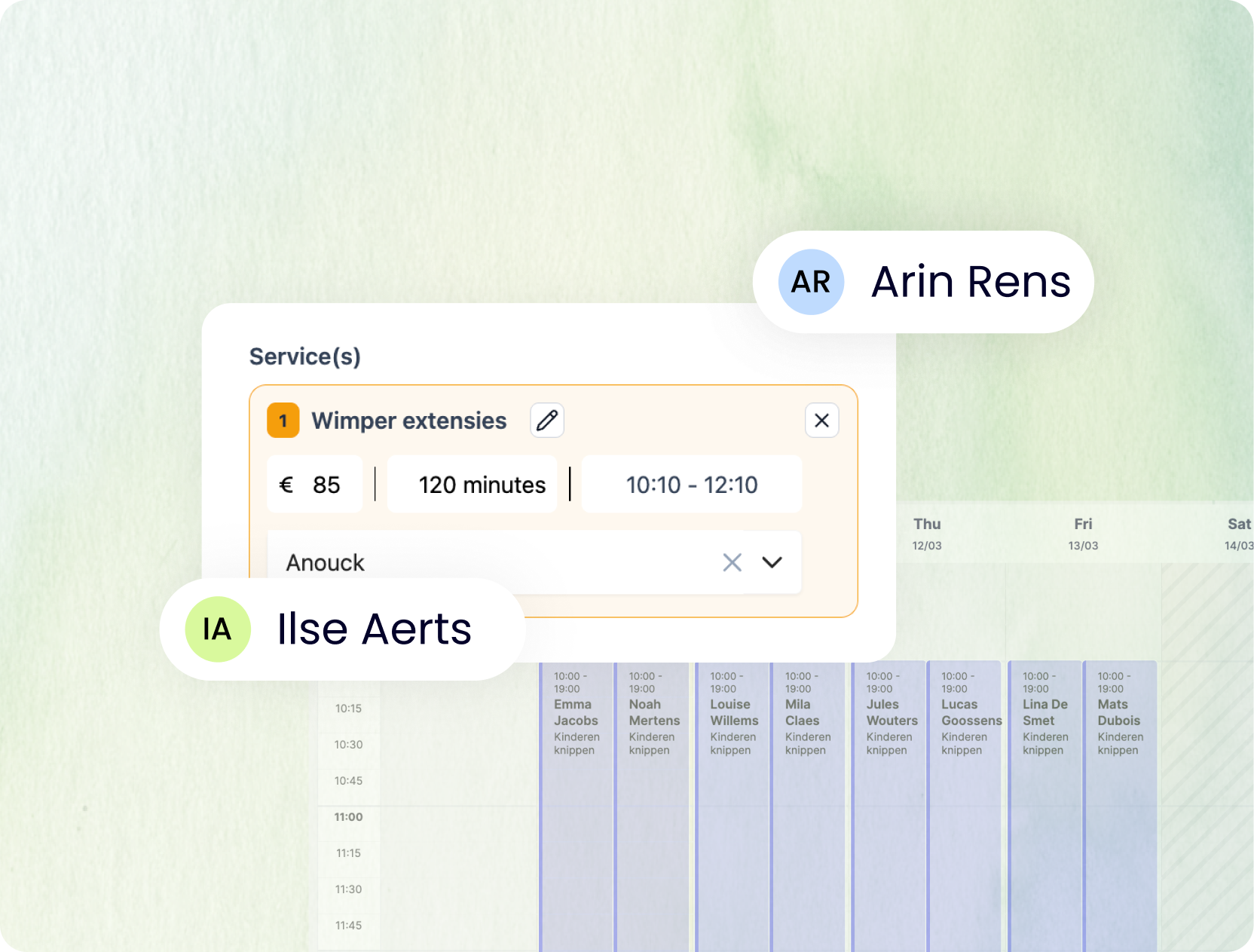The height and width of the screenshot is (952, 1254).
Task: Edit the price field showing 85
Action: (x=315, y=485)
